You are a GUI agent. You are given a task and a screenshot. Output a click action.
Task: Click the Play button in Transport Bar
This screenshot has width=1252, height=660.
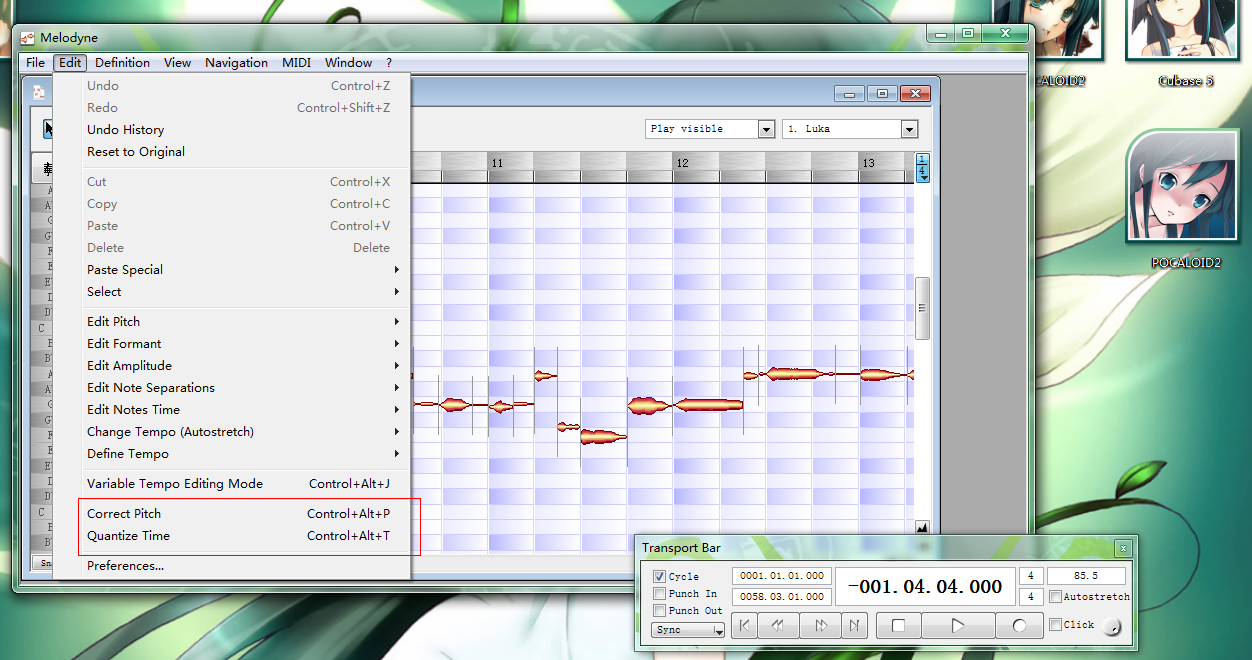(958, 626)
